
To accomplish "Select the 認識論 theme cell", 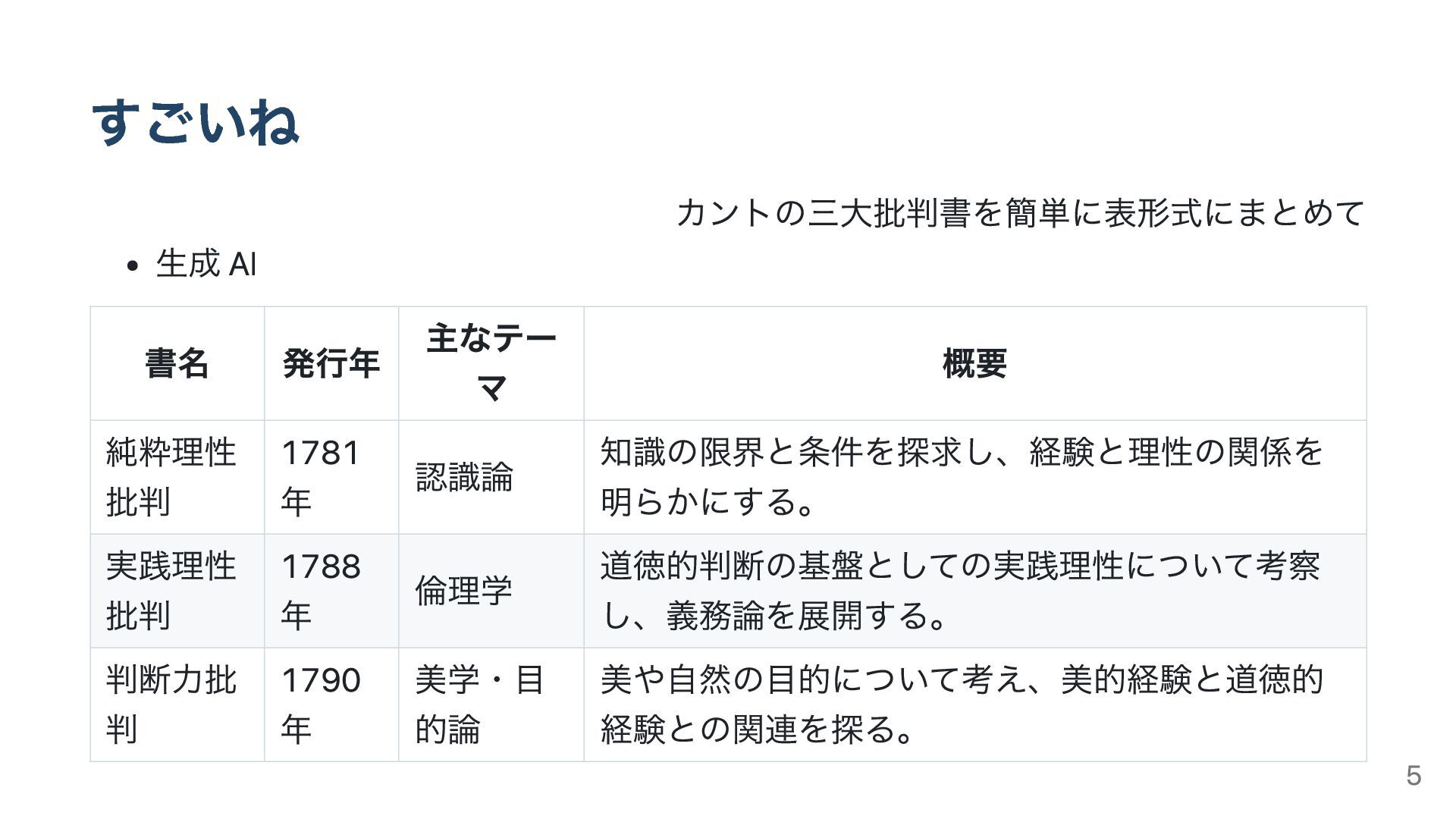I will (491, 477).
